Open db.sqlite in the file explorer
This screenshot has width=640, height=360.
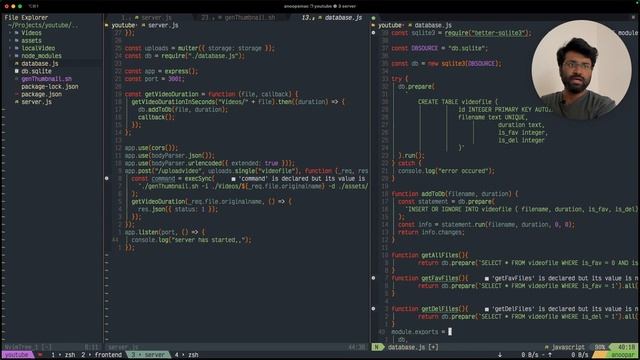[36, 71]
